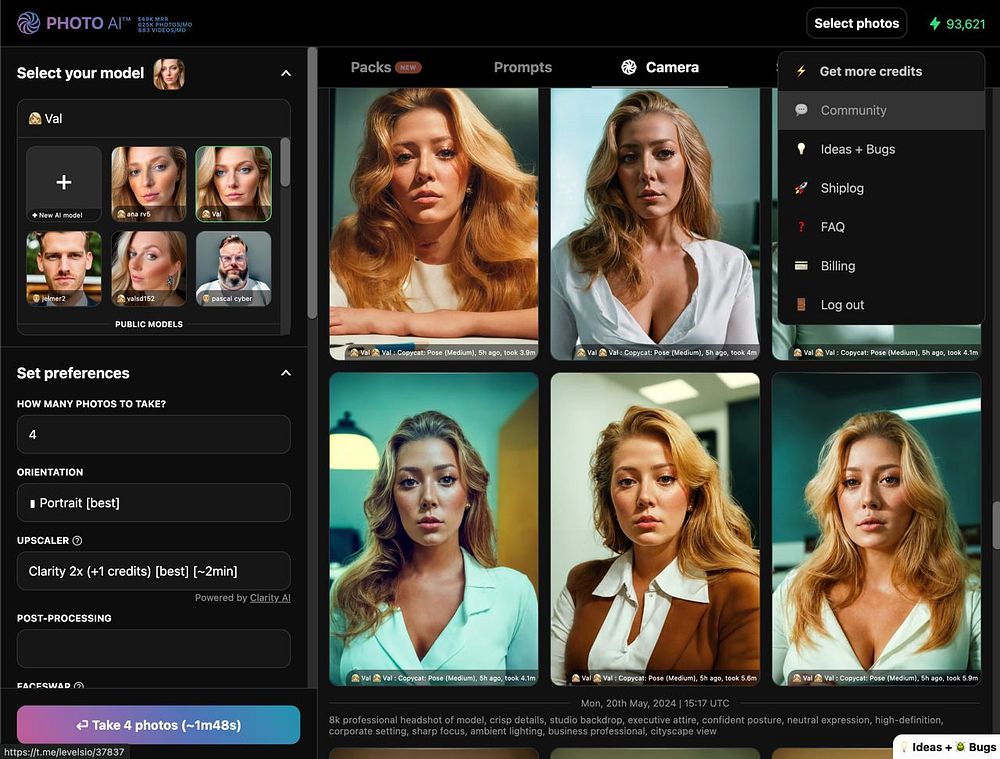Open photo that took 5.9m
Image resolution: width=1000 pixels, height=759 pixels.
point(876,529)
